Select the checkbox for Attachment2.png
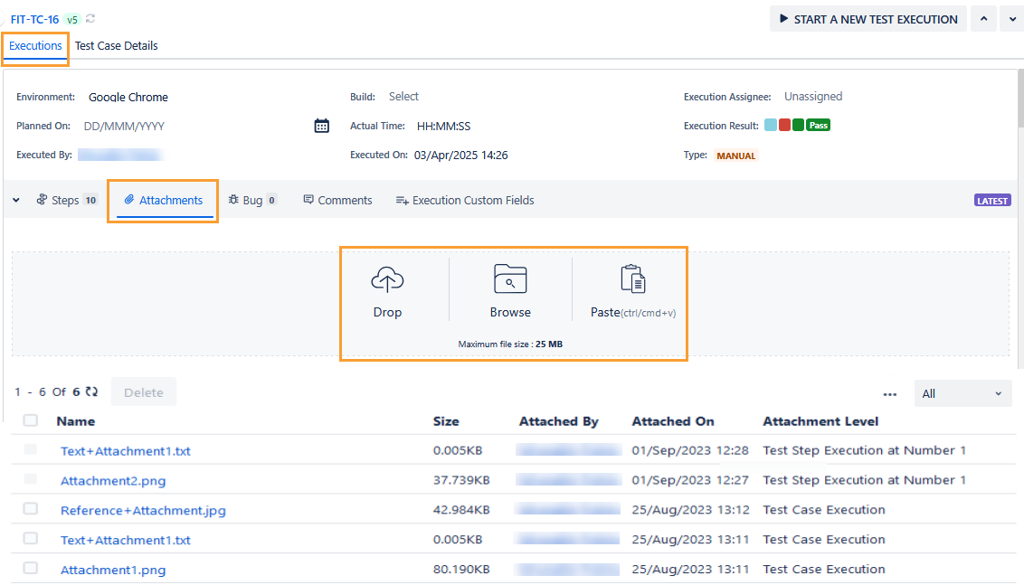The image size is (1024, 585). [x=30, y=480]
